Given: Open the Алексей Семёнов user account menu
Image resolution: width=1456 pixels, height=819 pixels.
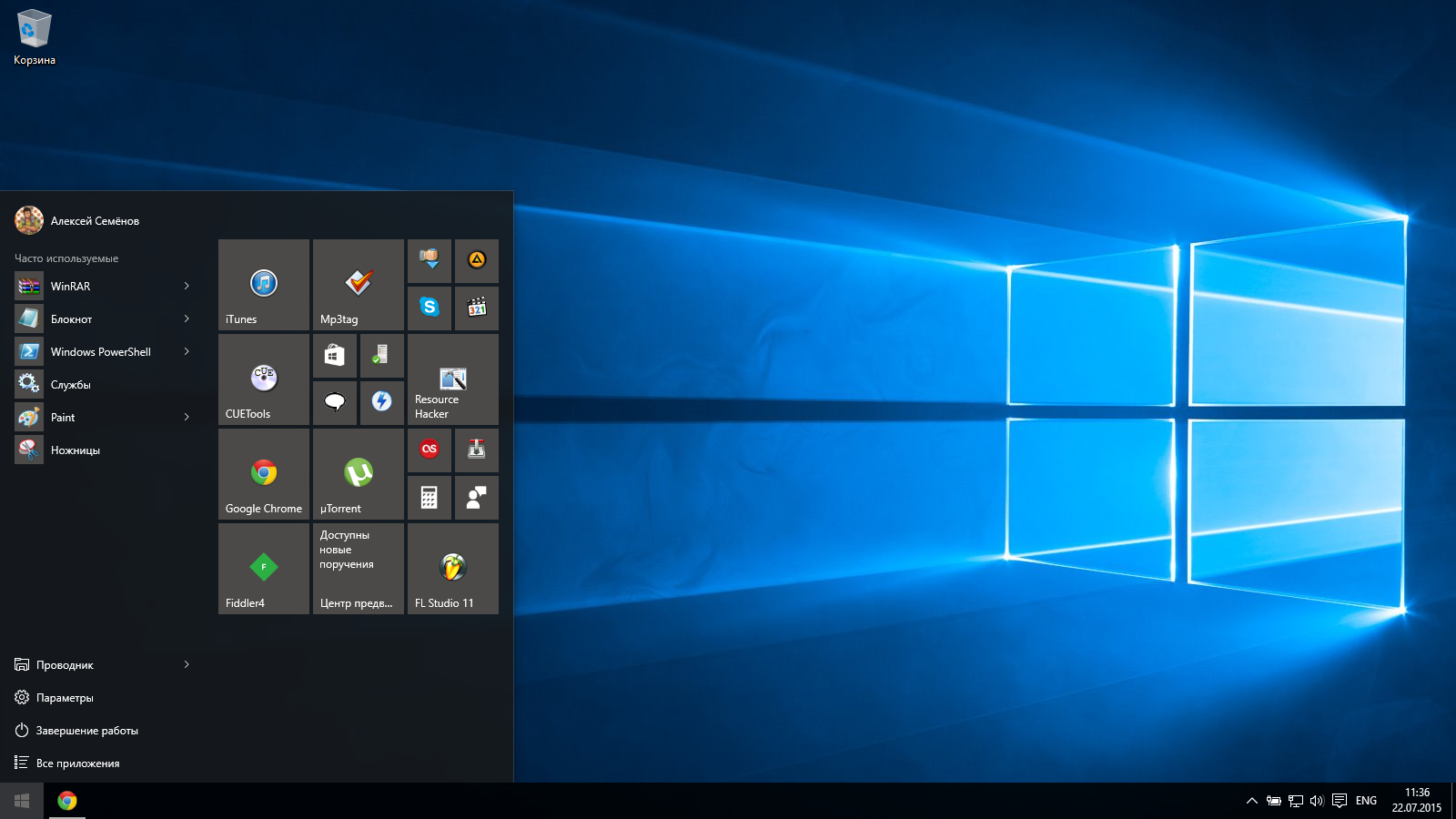Looking at the screenshot, I should coord(77,220).
